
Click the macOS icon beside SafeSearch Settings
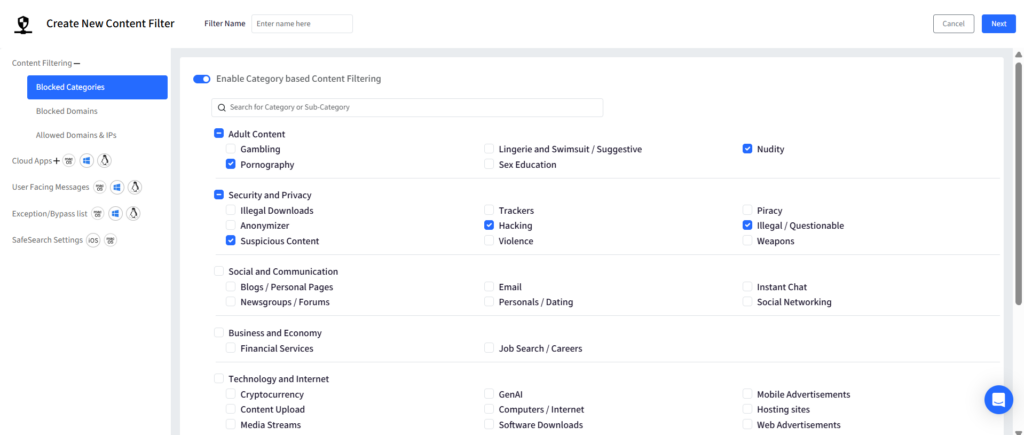[110, 240]
